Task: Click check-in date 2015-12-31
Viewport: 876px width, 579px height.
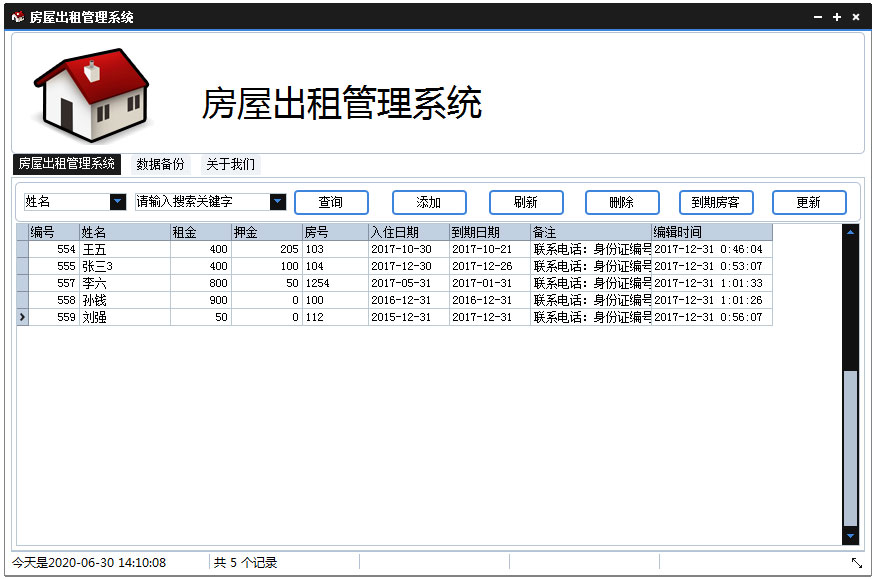Action: tap(409, 317)
